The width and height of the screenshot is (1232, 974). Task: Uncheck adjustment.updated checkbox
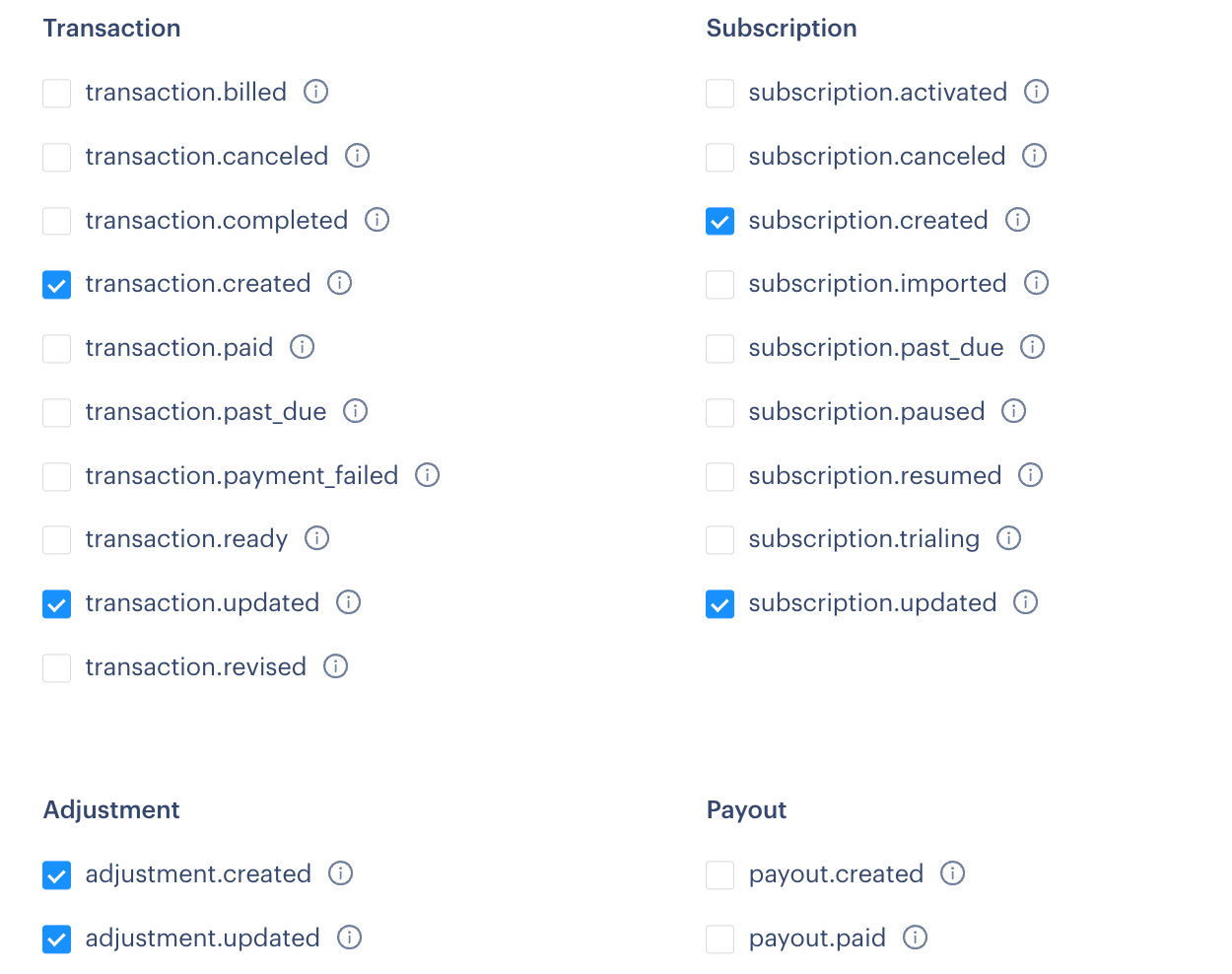click(57, 939)
